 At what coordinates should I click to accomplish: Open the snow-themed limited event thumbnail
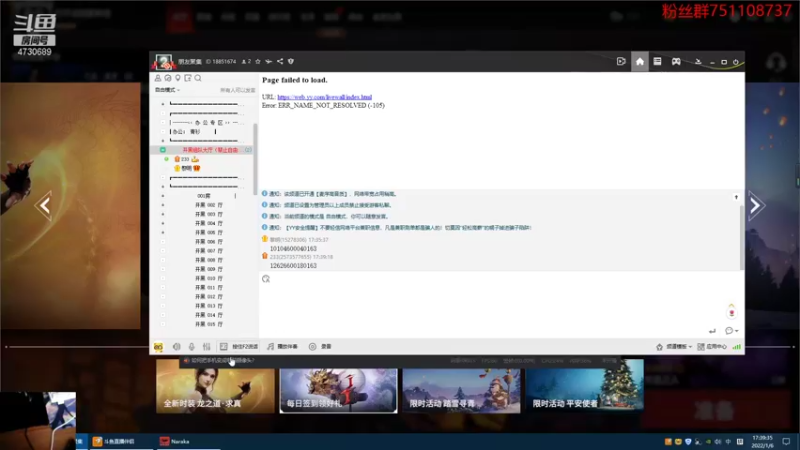pyautogui.click(x=461, y=390)
